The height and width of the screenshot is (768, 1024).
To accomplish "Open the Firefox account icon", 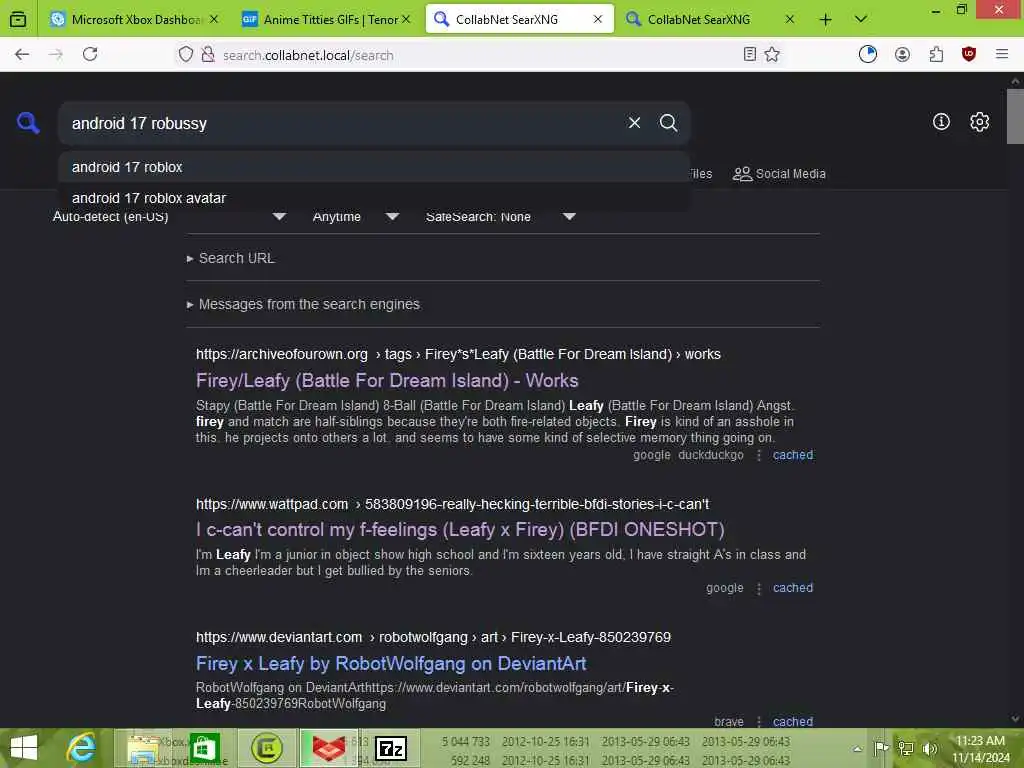I will tap(903, 54).
